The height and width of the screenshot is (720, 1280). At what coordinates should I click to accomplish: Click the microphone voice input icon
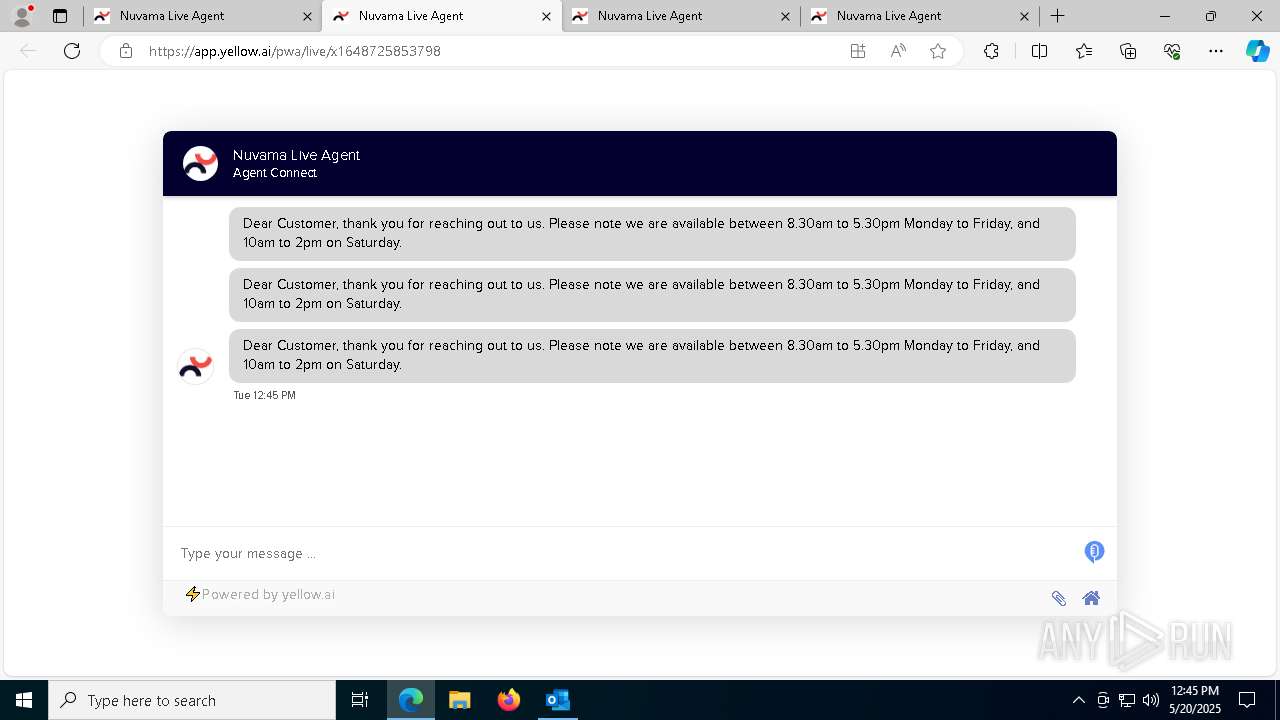click(1094, 552)
